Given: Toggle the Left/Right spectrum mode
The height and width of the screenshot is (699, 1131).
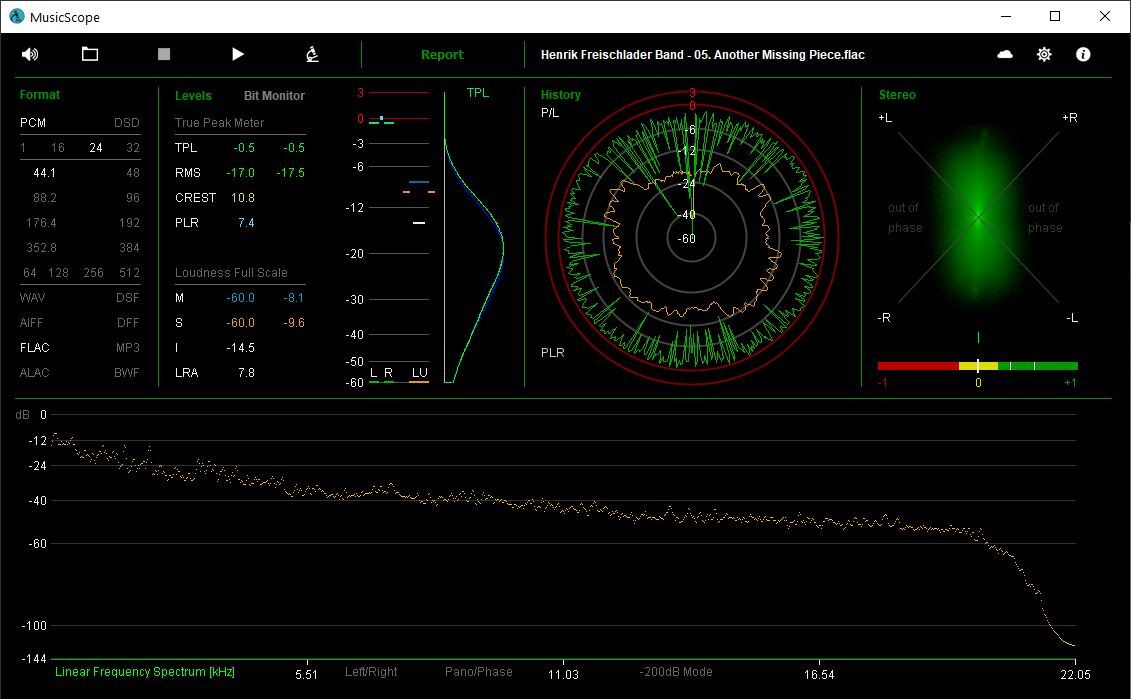Looking at the screenshot, I should point(371,672).
